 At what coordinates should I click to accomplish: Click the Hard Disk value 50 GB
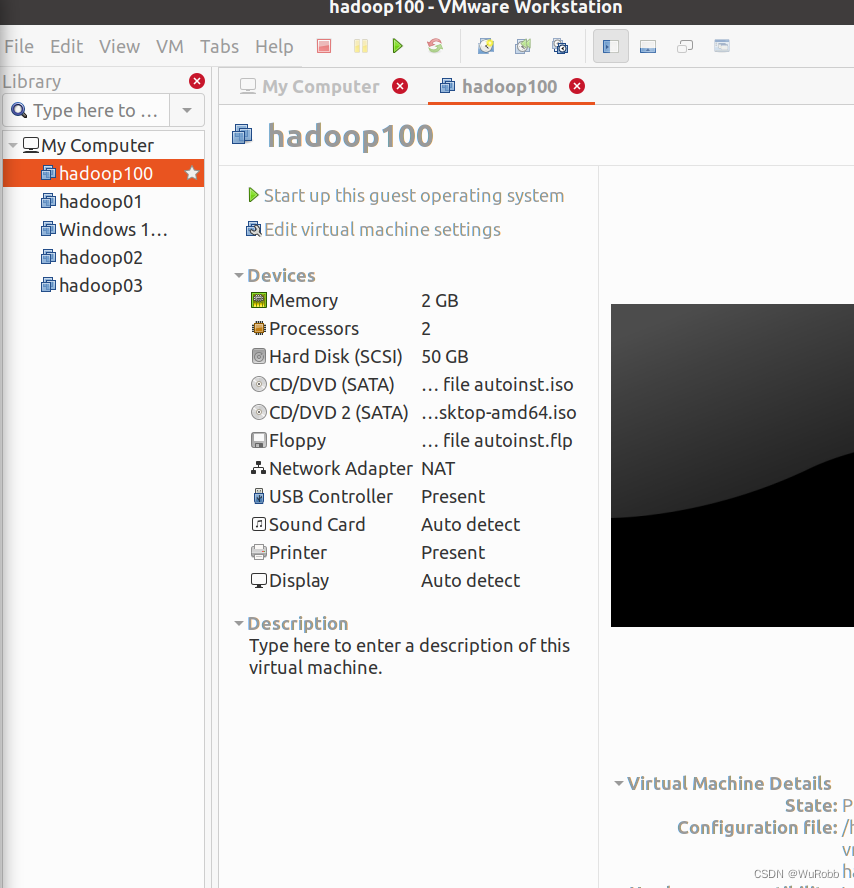pyautogui.click(x=445, y=356)
